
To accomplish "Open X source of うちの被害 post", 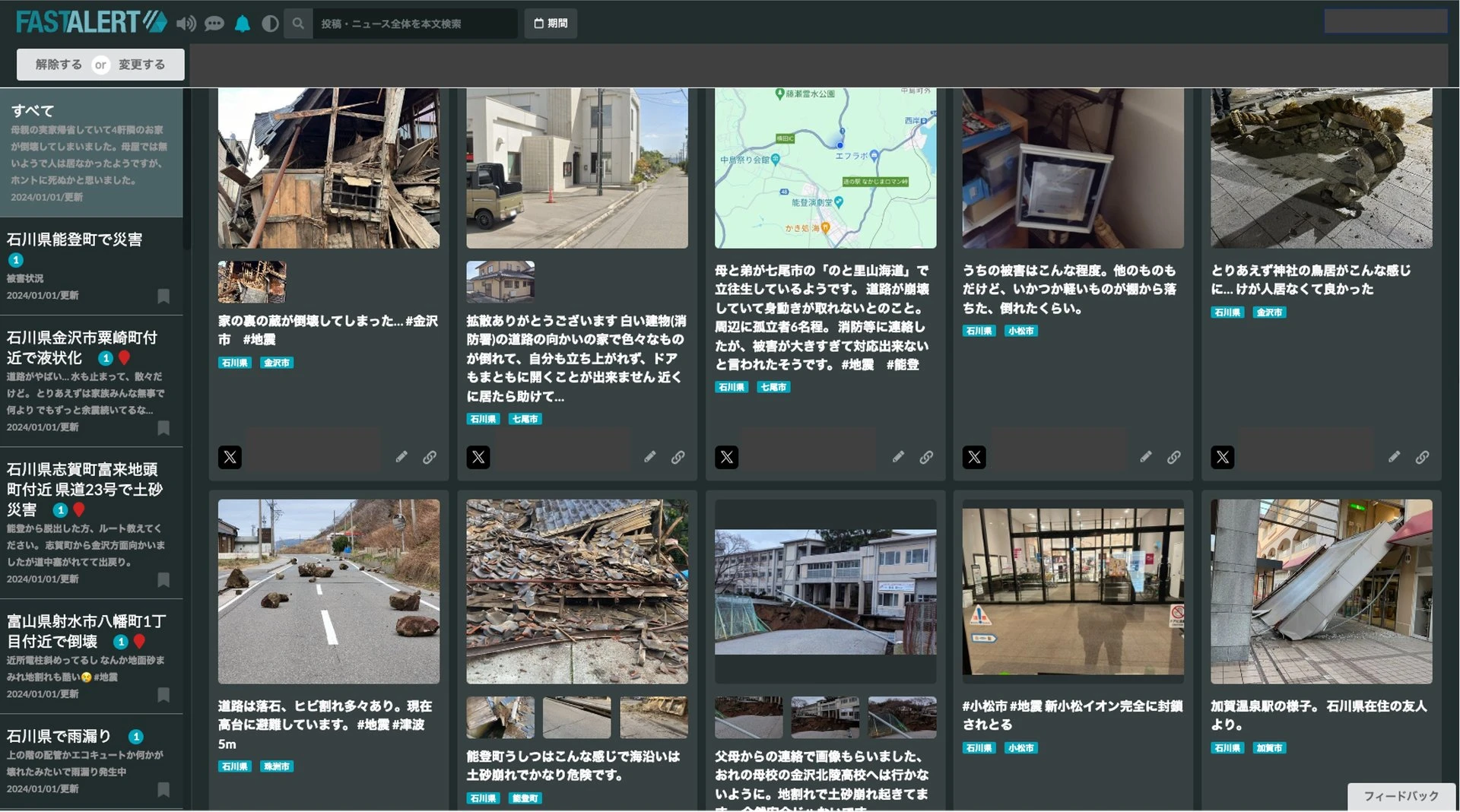I will [974, 457].
